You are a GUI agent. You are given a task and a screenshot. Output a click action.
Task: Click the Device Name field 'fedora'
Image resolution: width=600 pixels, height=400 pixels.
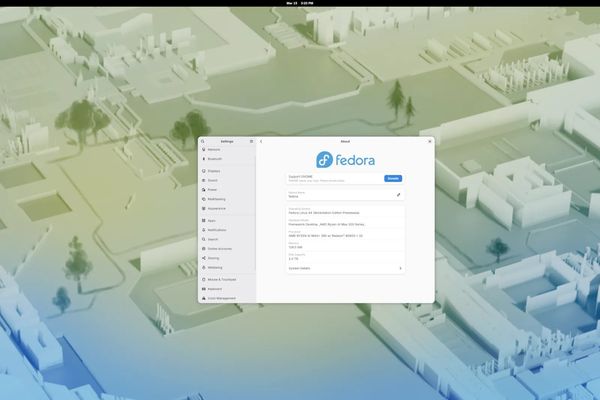pos(345,195)
